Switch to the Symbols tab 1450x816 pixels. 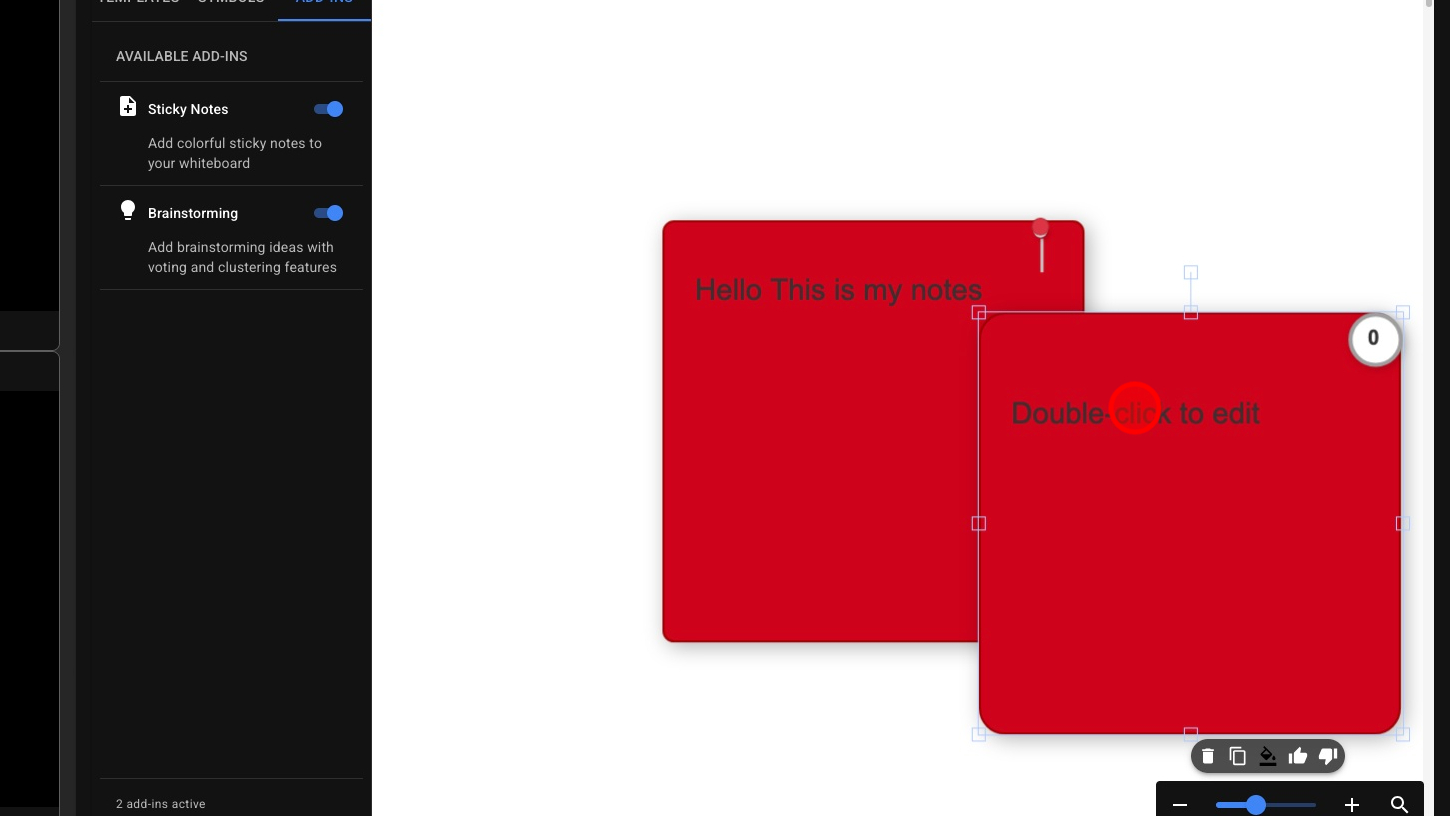[x=231, y=3]
